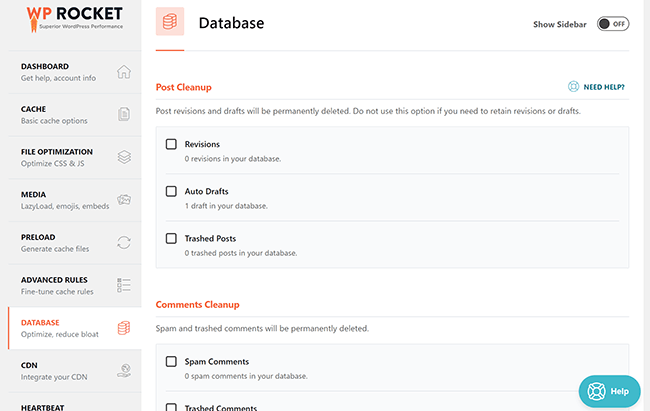Click the Media images icon
This screenshot has width=650, height=411.
point(124,200)
